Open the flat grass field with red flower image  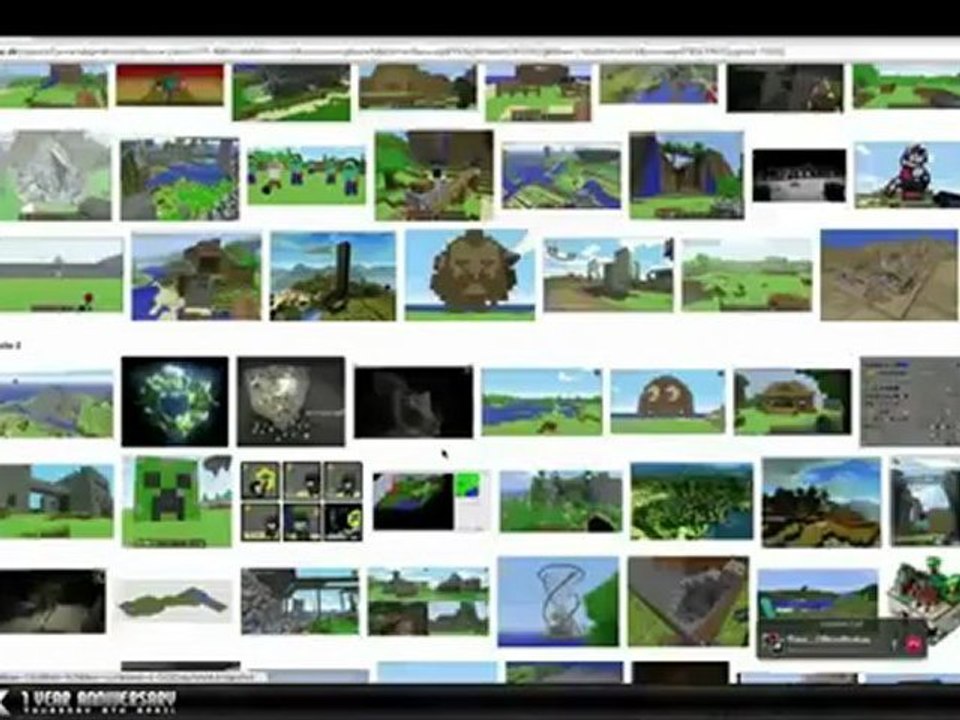[61, 275]
